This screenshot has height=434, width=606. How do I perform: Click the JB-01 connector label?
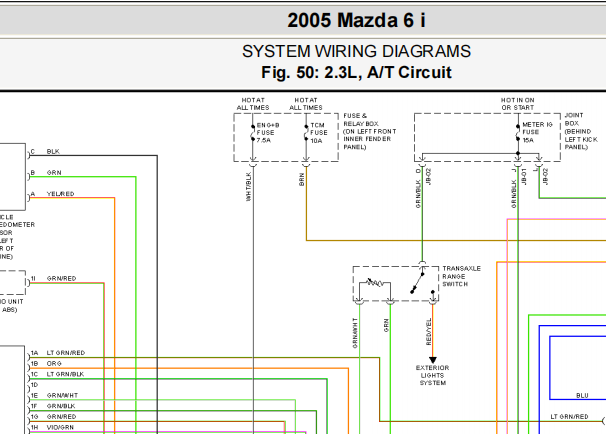(x=524, y=176)
